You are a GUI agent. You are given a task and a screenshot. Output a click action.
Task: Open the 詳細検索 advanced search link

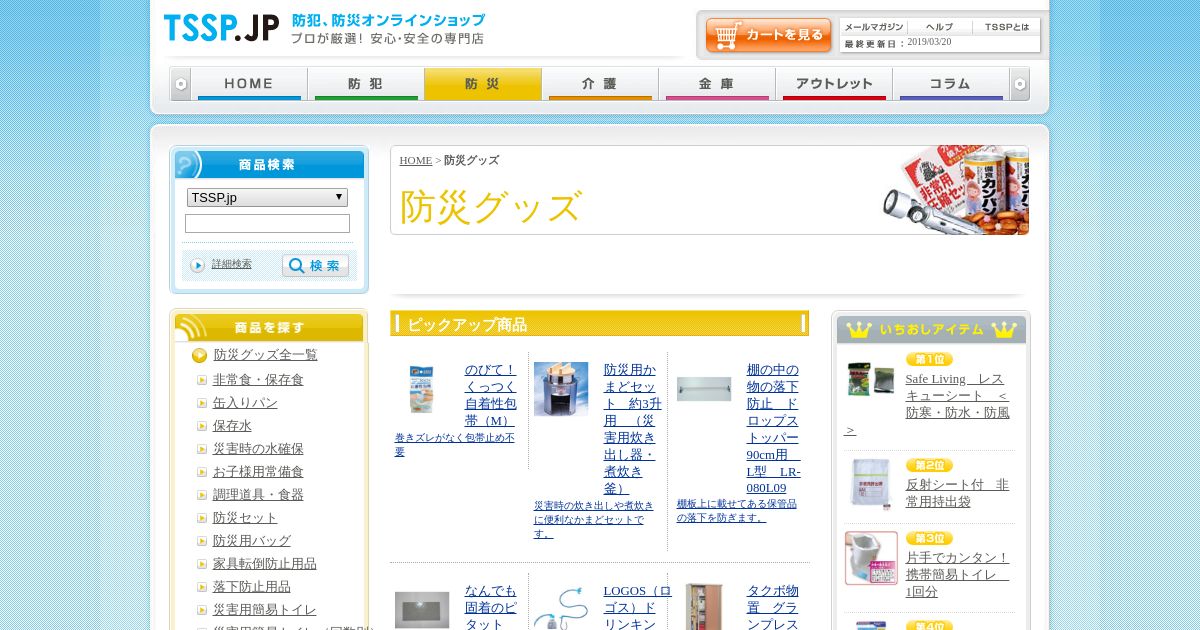(232, 264)
